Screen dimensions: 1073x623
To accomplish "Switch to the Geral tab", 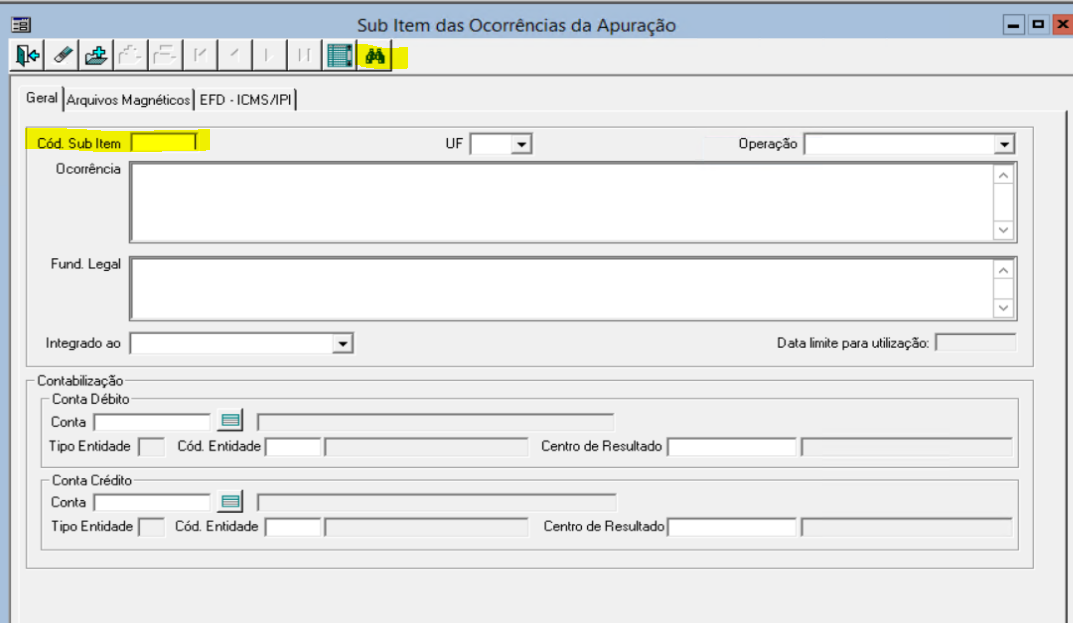I will 42,98.
